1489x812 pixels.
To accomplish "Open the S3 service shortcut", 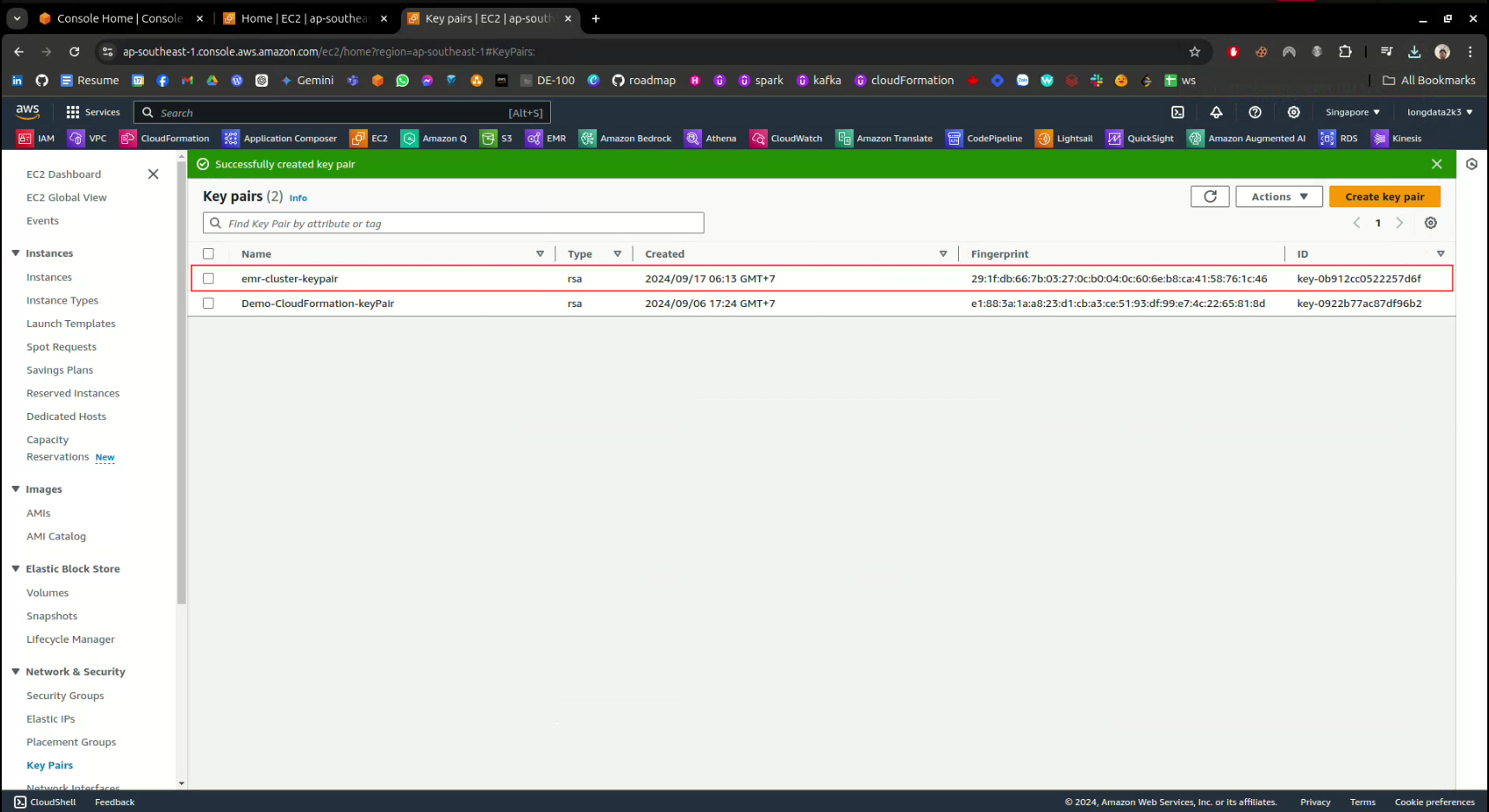I will coord(497,139).
